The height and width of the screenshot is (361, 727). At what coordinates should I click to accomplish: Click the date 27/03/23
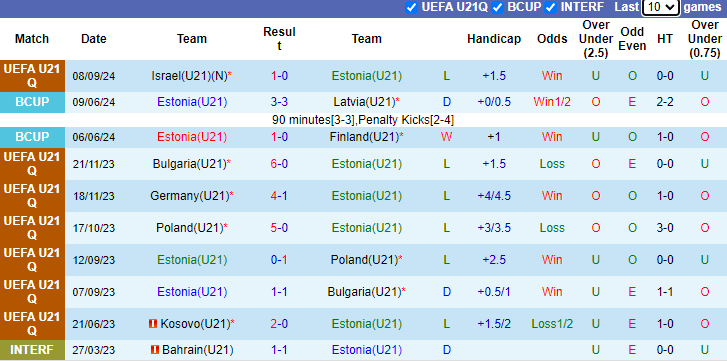94,350
